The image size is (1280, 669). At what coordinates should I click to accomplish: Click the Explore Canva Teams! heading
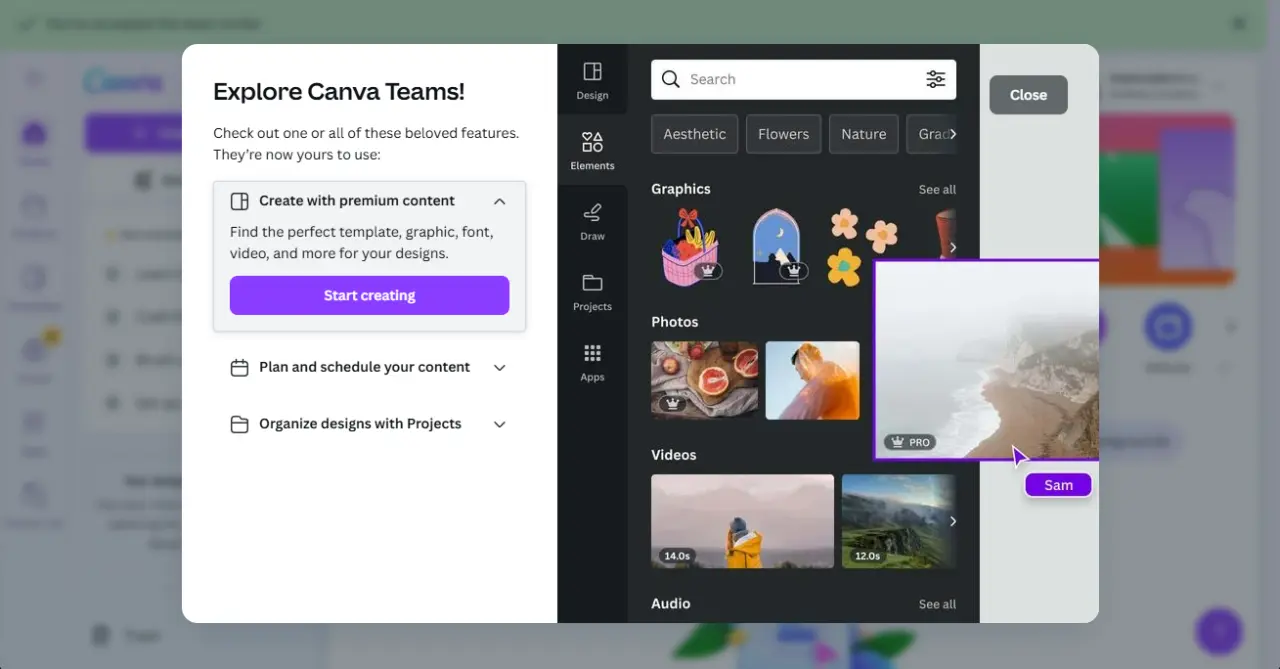[x=339, y=91]
